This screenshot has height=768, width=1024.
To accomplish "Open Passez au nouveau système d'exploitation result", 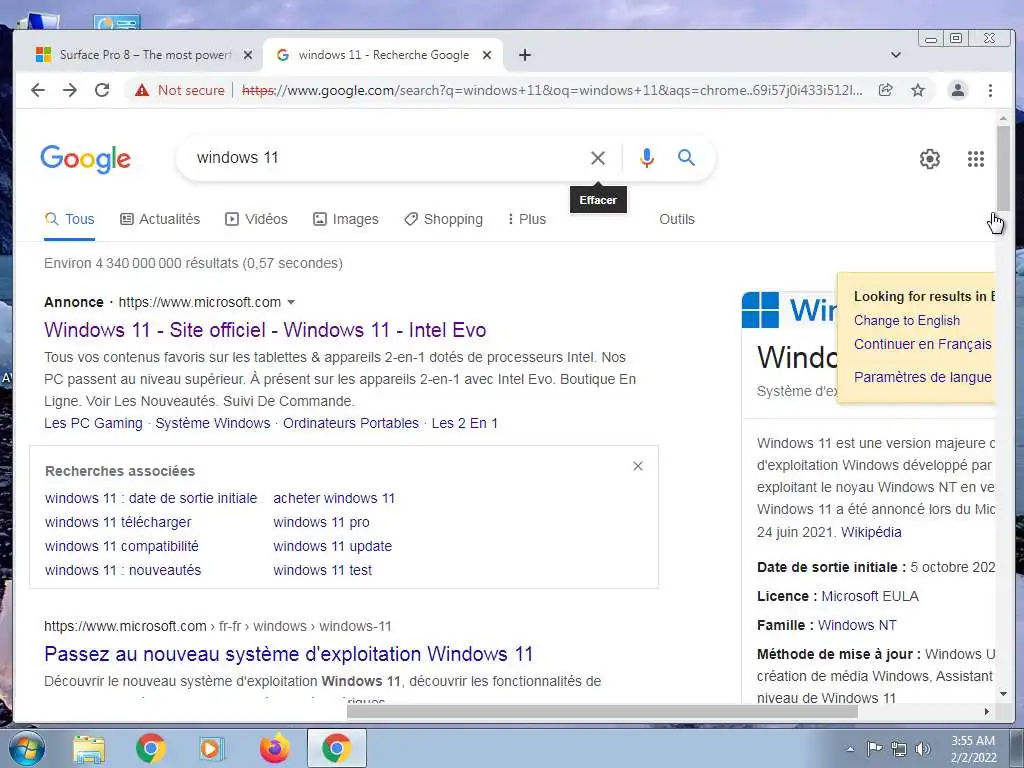I will (x=289, y=654).
